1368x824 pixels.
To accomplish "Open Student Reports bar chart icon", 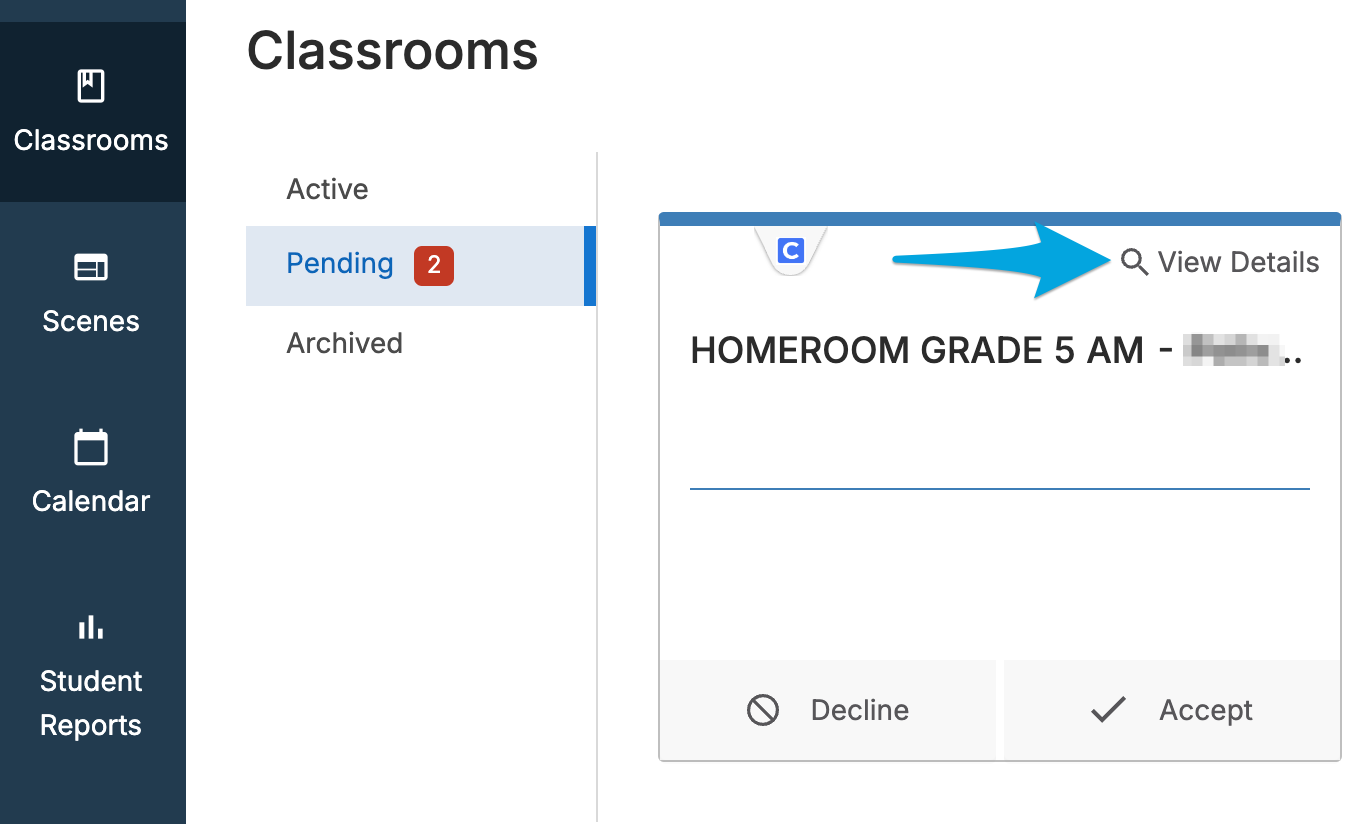I will [91, 627].
